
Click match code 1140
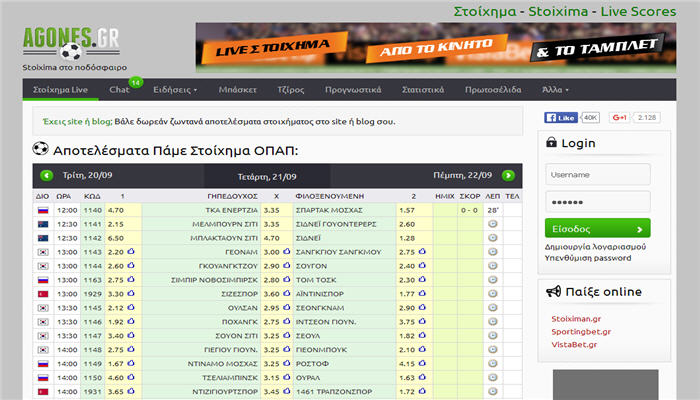(92, 210)
